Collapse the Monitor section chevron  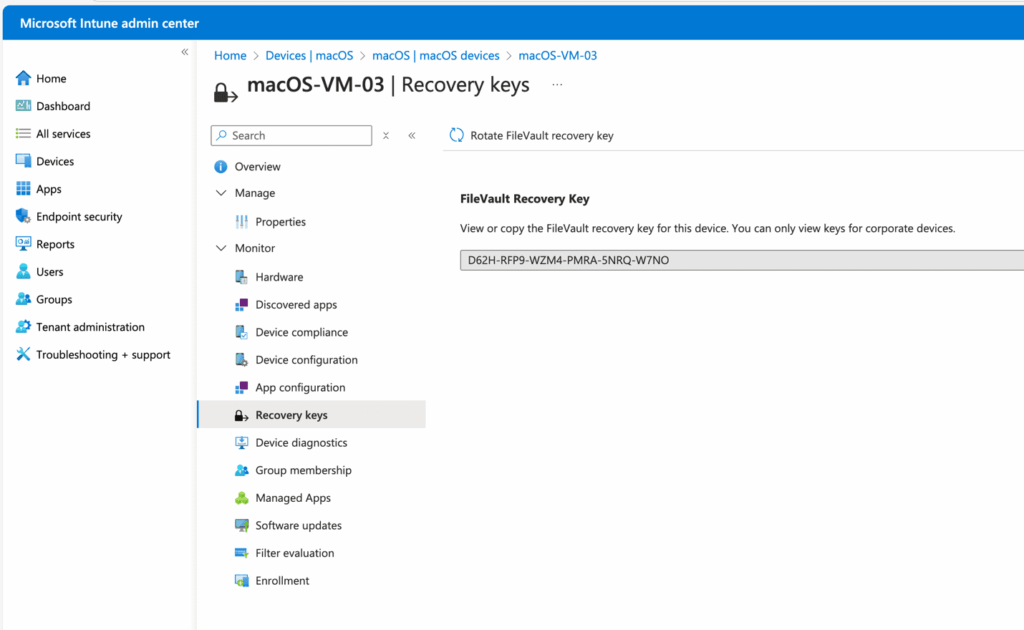pyautogui.click(x=220, y=248)
